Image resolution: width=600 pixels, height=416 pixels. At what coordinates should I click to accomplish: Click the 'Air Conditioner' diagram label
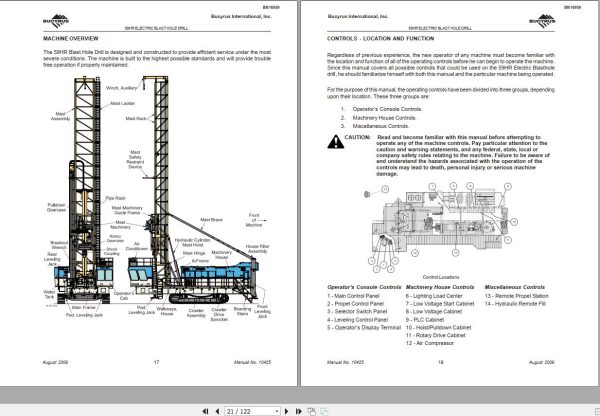pos(137,246)
